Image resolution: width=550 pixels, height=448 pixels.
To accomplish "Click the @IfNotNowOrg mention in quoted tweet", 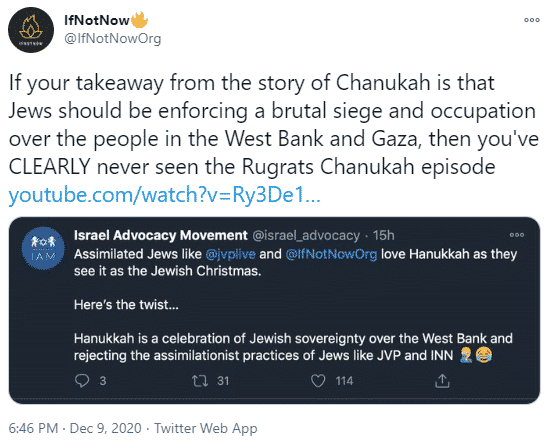I will pos(331,254).
